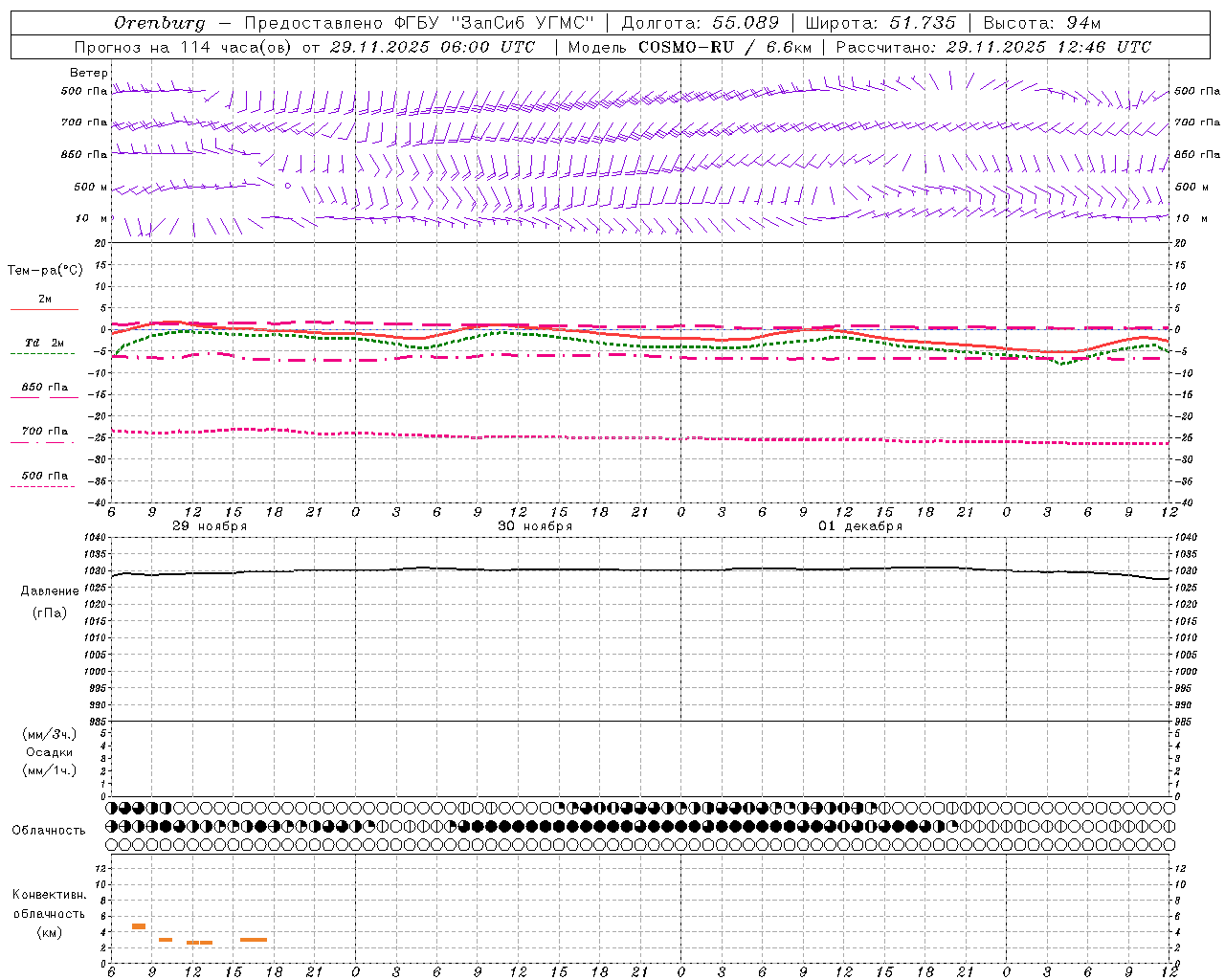This screenshot has width=1225, height=980.
Task: Select the 'Давление' pressure panel label
Action: pyautogui.click(x=50, y=591)
